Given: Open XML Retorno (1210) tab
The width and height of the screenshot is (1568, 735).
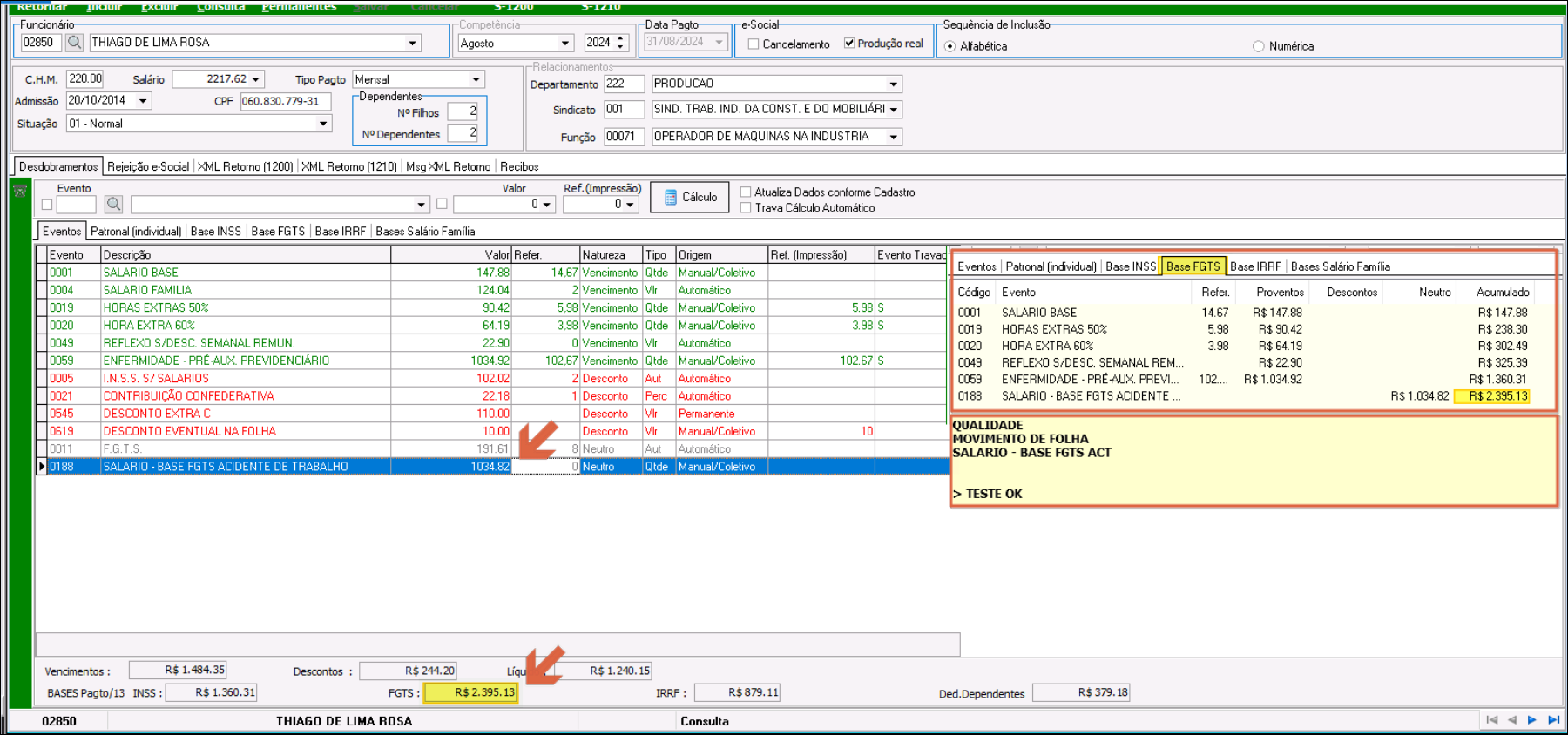Looking at the screenshot, I should pos(349,166).
